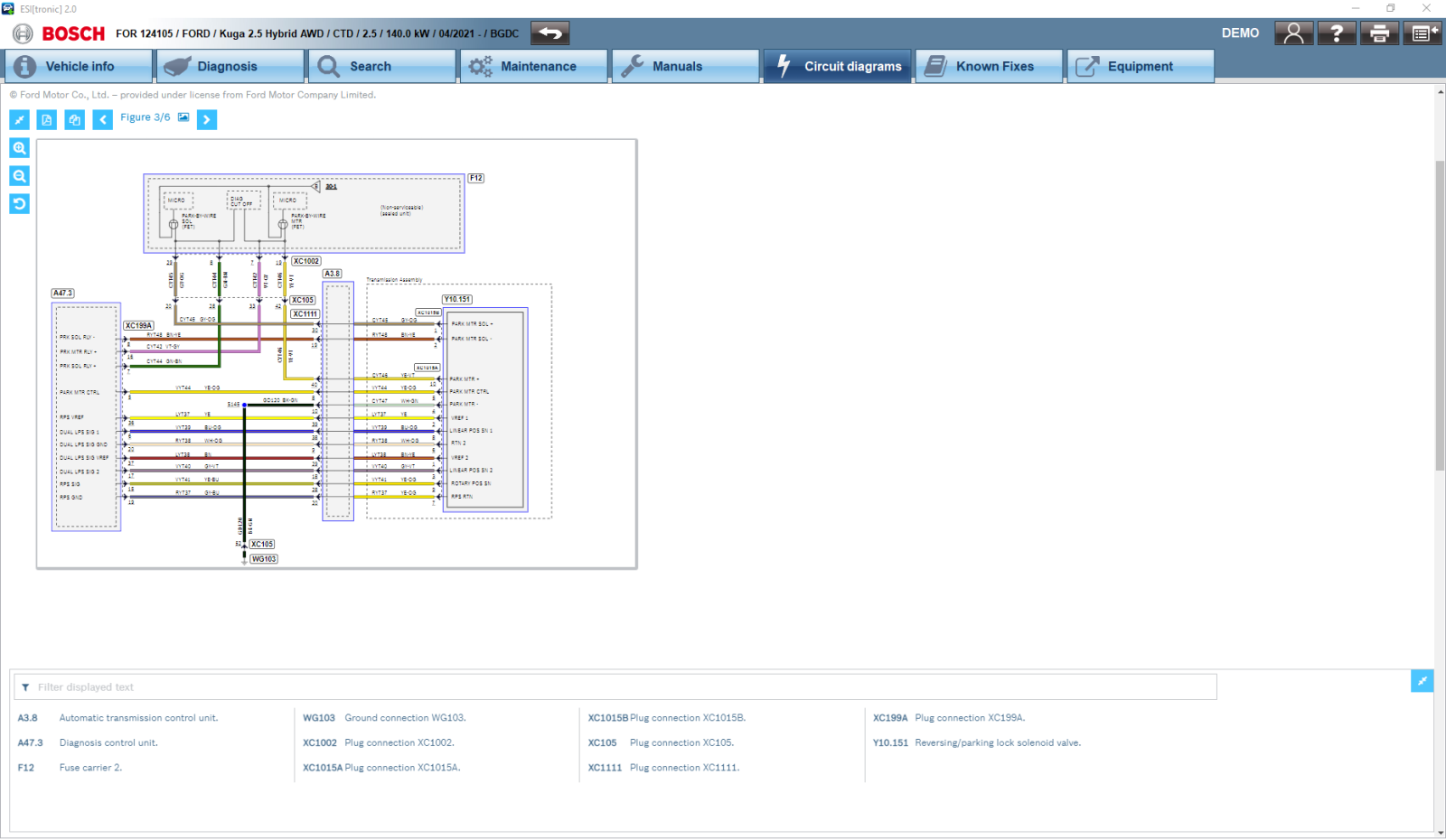Copy the diagram to clipboard
The width and height of the screenshot is (1446, 840).
coord(73,119)
